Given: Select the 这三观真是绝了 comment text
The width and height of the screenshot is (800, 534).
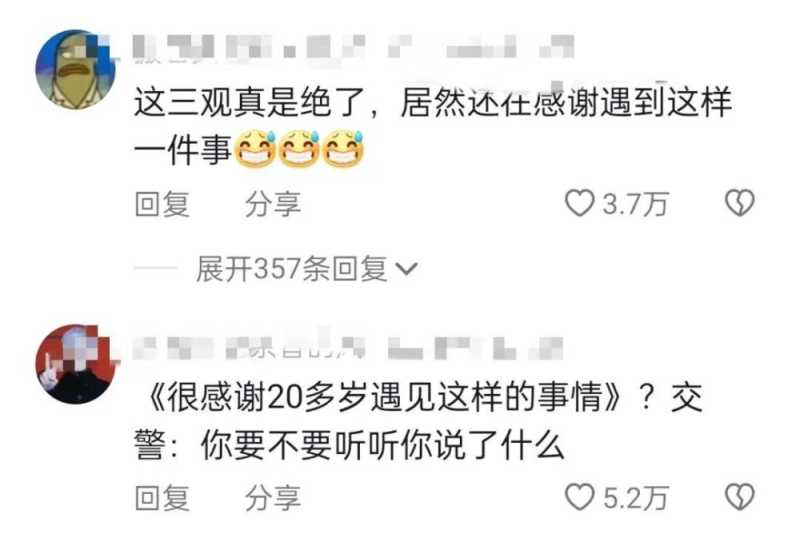Looking at the screenshot, I should (433, 126).
